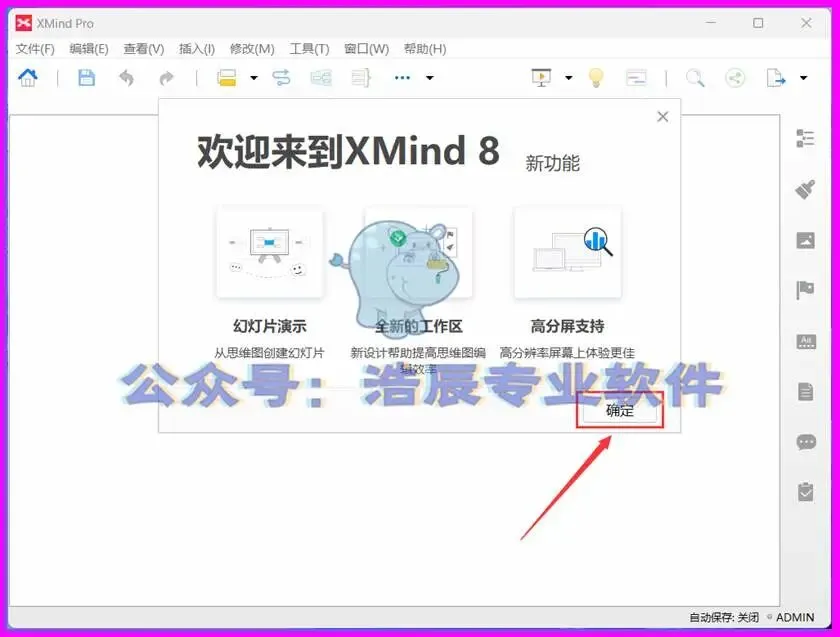Select the 高分屏支持 feature thumbnail
The height and width of the screenshot is (637, 840).
568,252
